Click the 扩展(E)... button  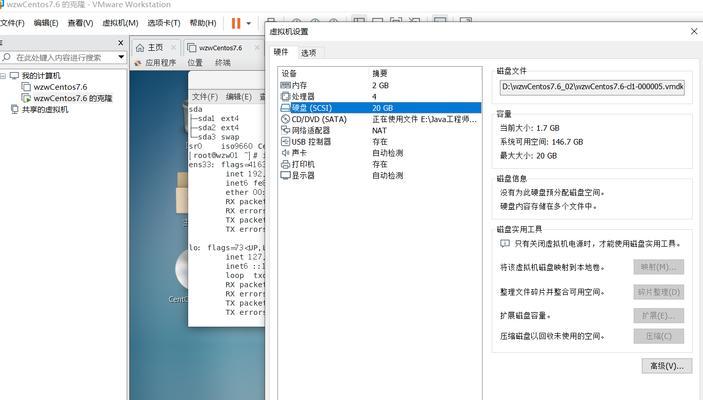(x=659, y=316)
